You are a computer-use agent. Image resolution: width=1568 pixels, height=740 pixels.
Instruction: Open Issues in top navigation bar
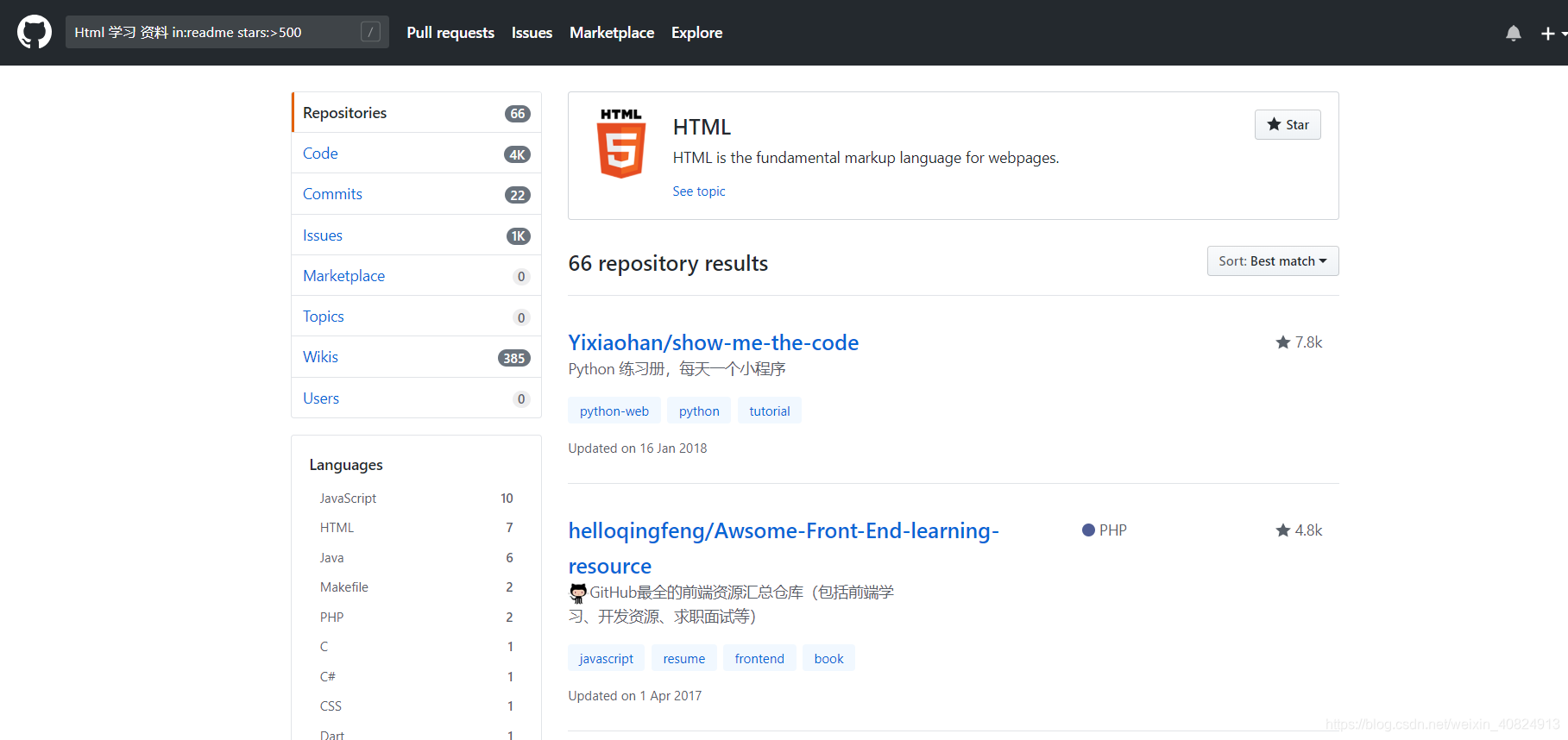pyautogui.click(x=532, y=33)
